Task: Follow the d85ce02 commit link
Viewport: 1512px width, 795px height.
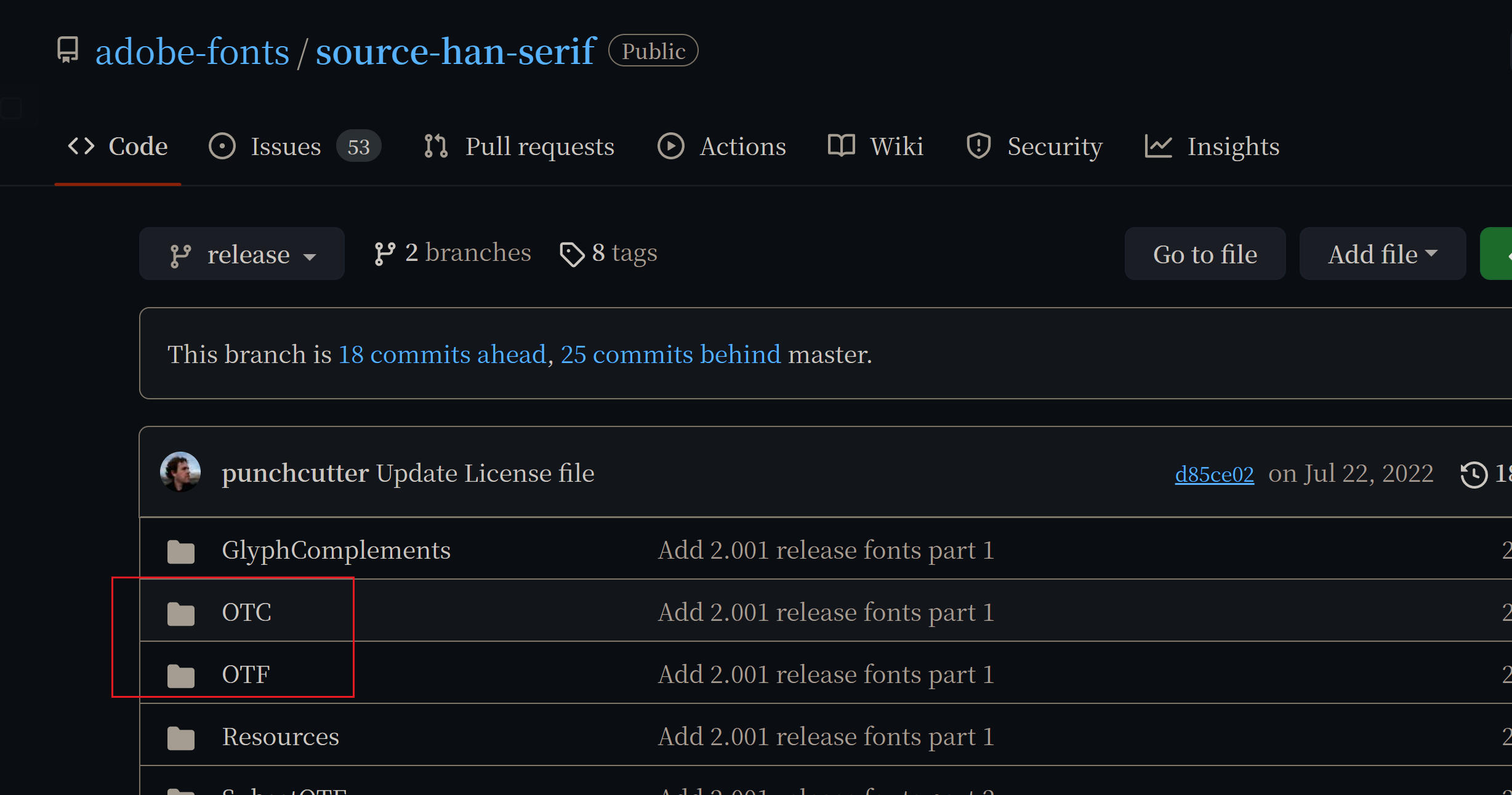Action: pyautogui.click(x=1213, y=474)
